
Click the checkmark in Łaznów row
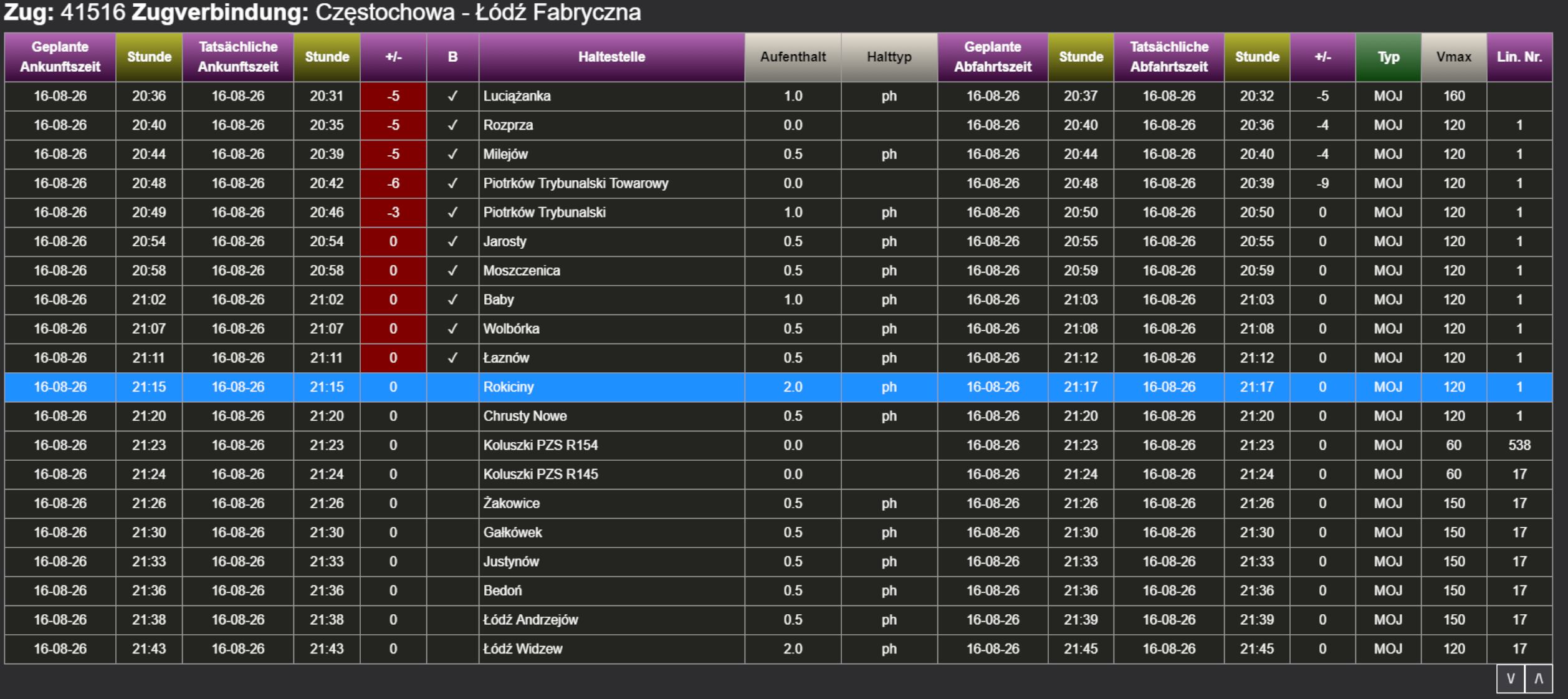(453, 358)
